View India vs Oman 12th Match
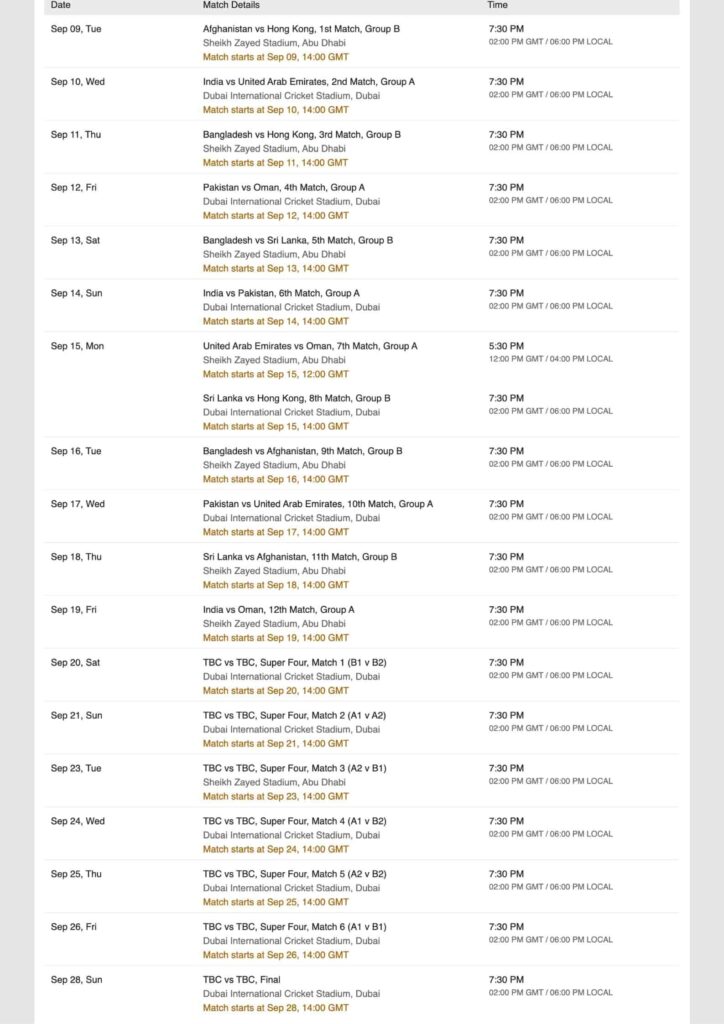This screenshot has width=724, height=1024. click(x=278, y=610)
